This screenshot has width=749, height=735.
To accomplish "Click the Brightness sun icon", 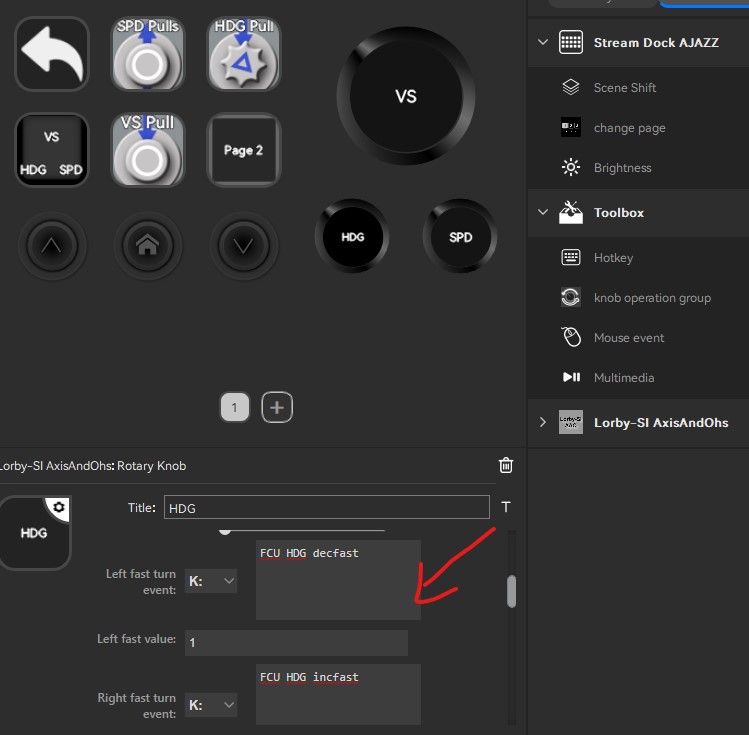I will click(570, 168).
